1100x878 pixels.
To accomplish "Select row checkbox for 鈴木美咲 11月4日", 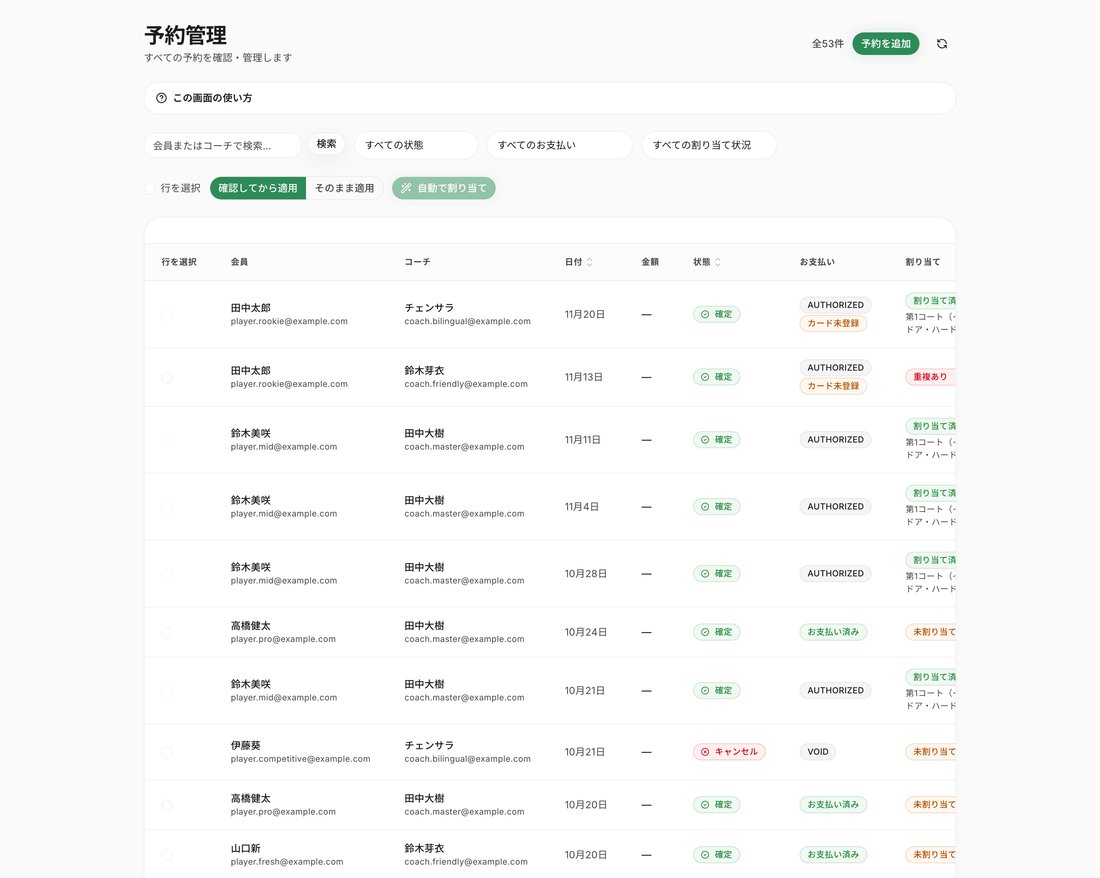I will [x=167, y=507].
